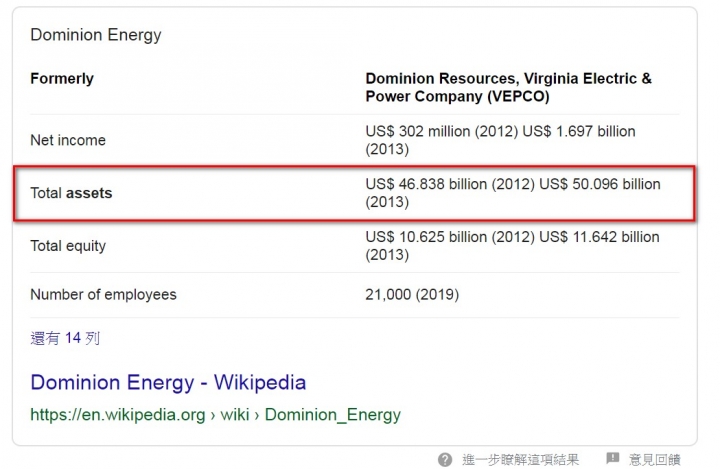720x469 pixels.
Task: Expand the 還有 14 列 rows
Action: point(65,338)
